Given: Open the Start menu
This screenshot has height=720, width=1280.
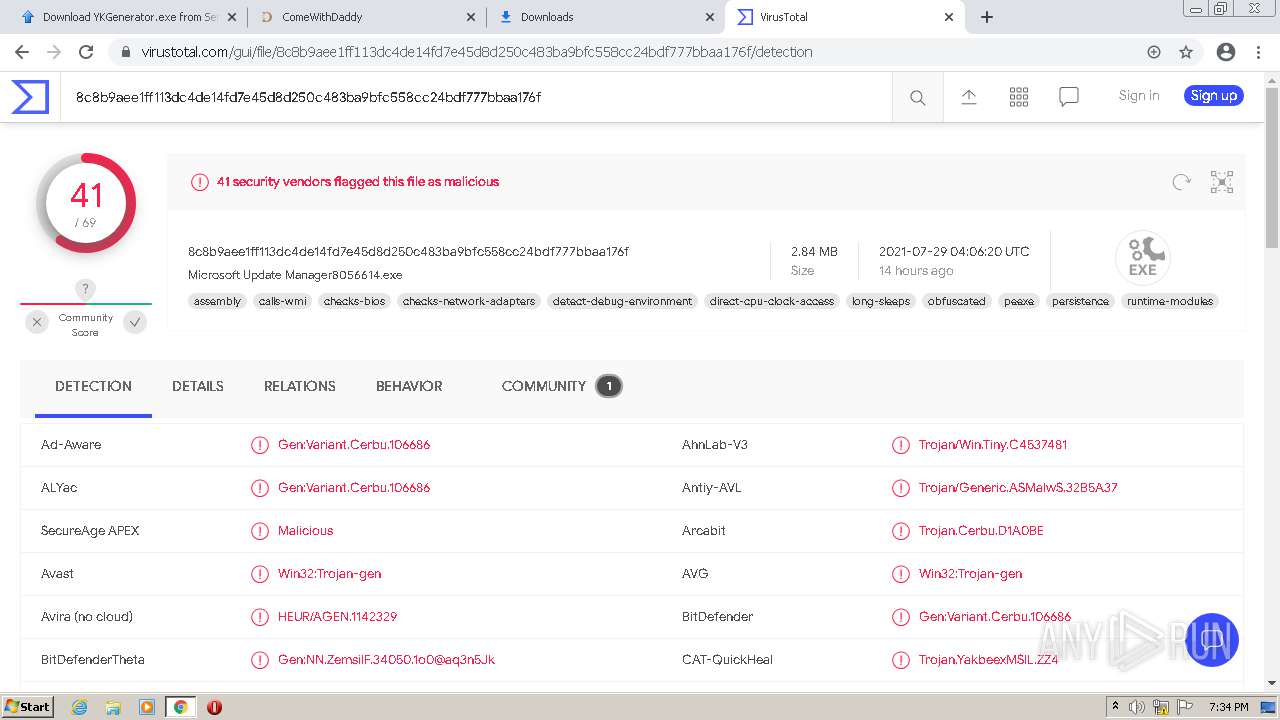Looking at the screenshot, I should click(27, 707).
